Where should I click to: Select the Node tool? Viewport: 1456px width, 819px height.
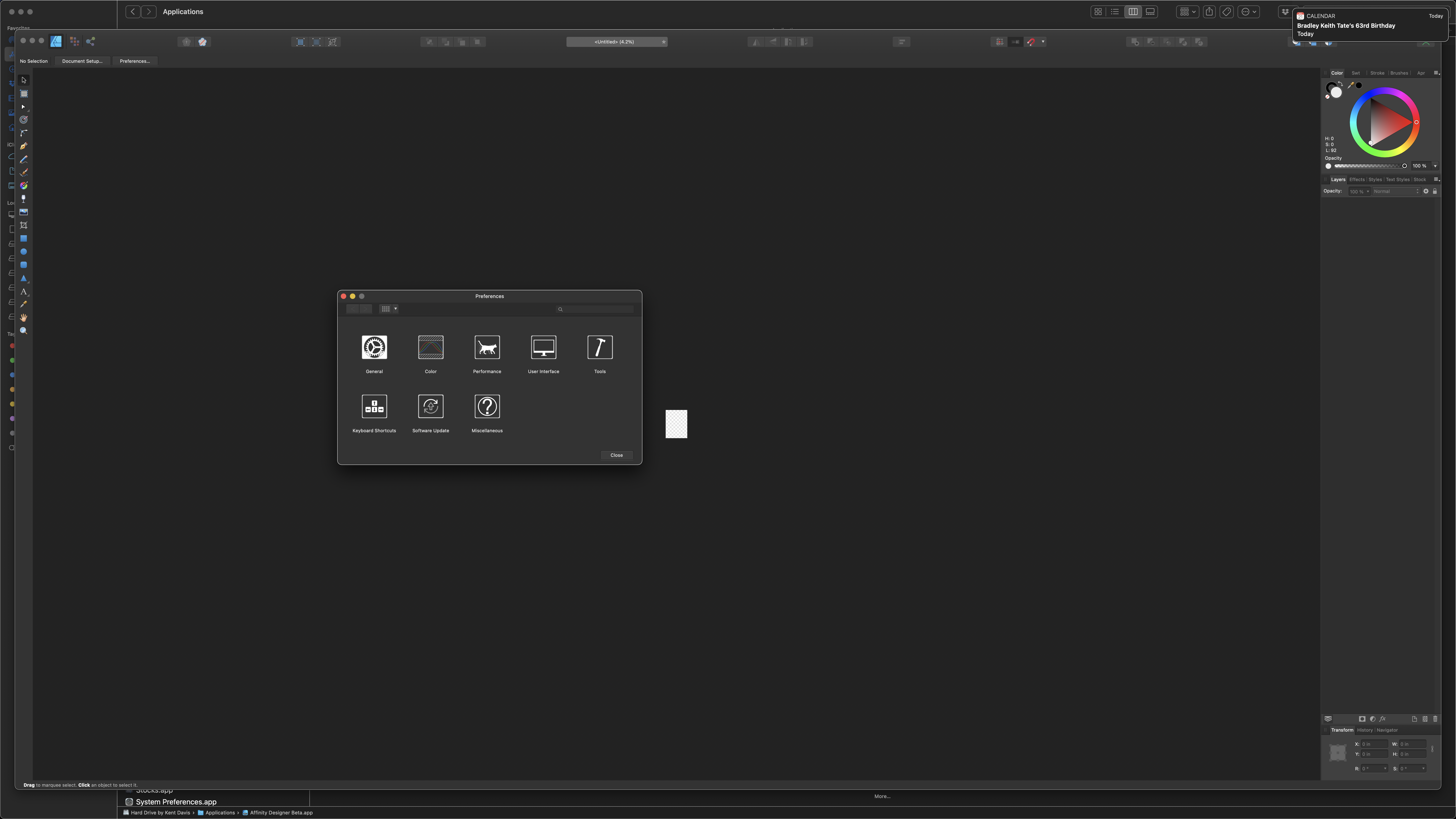24,107
